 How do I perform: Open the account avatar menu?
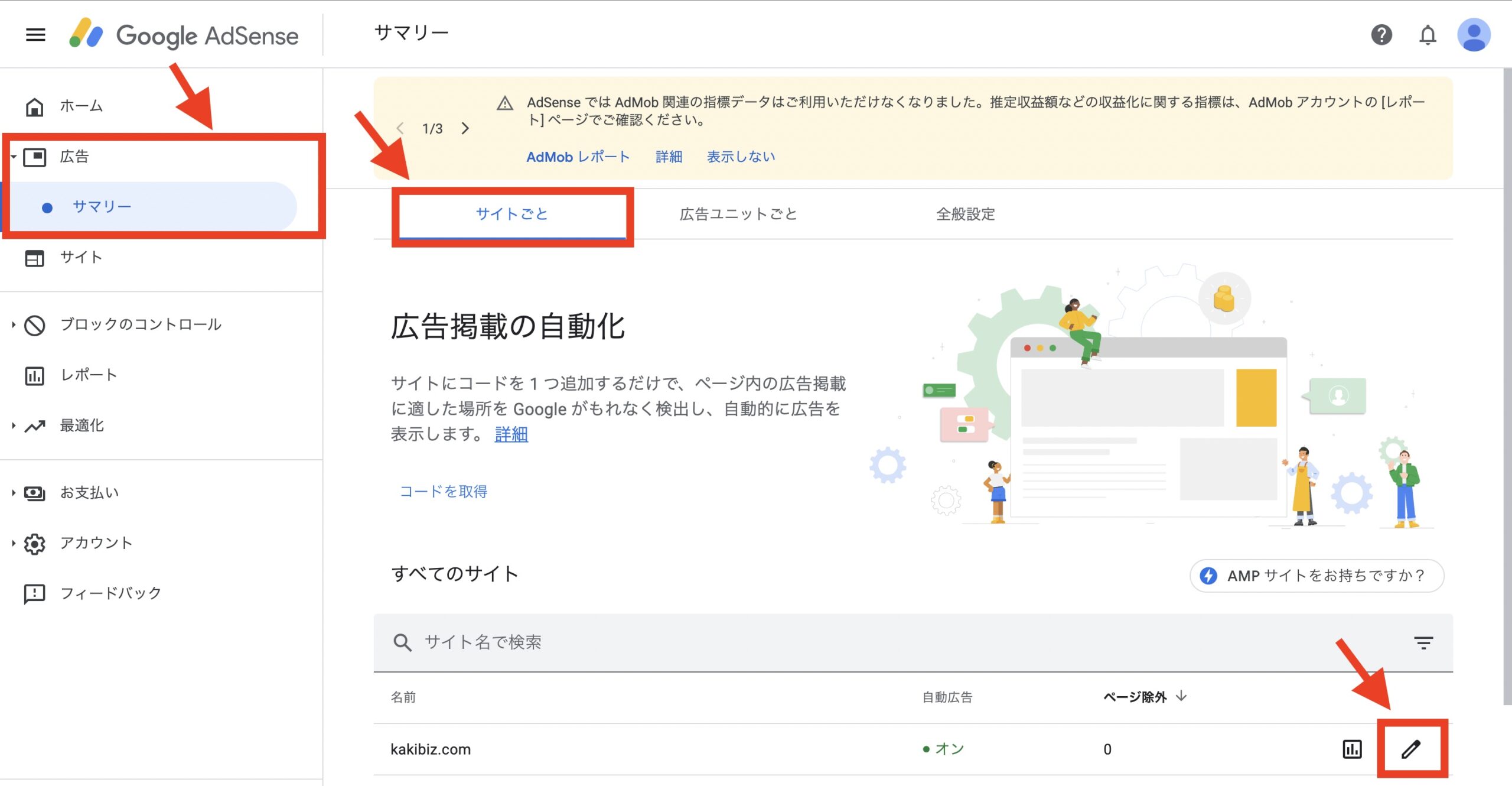click(x=1474, y=35)
